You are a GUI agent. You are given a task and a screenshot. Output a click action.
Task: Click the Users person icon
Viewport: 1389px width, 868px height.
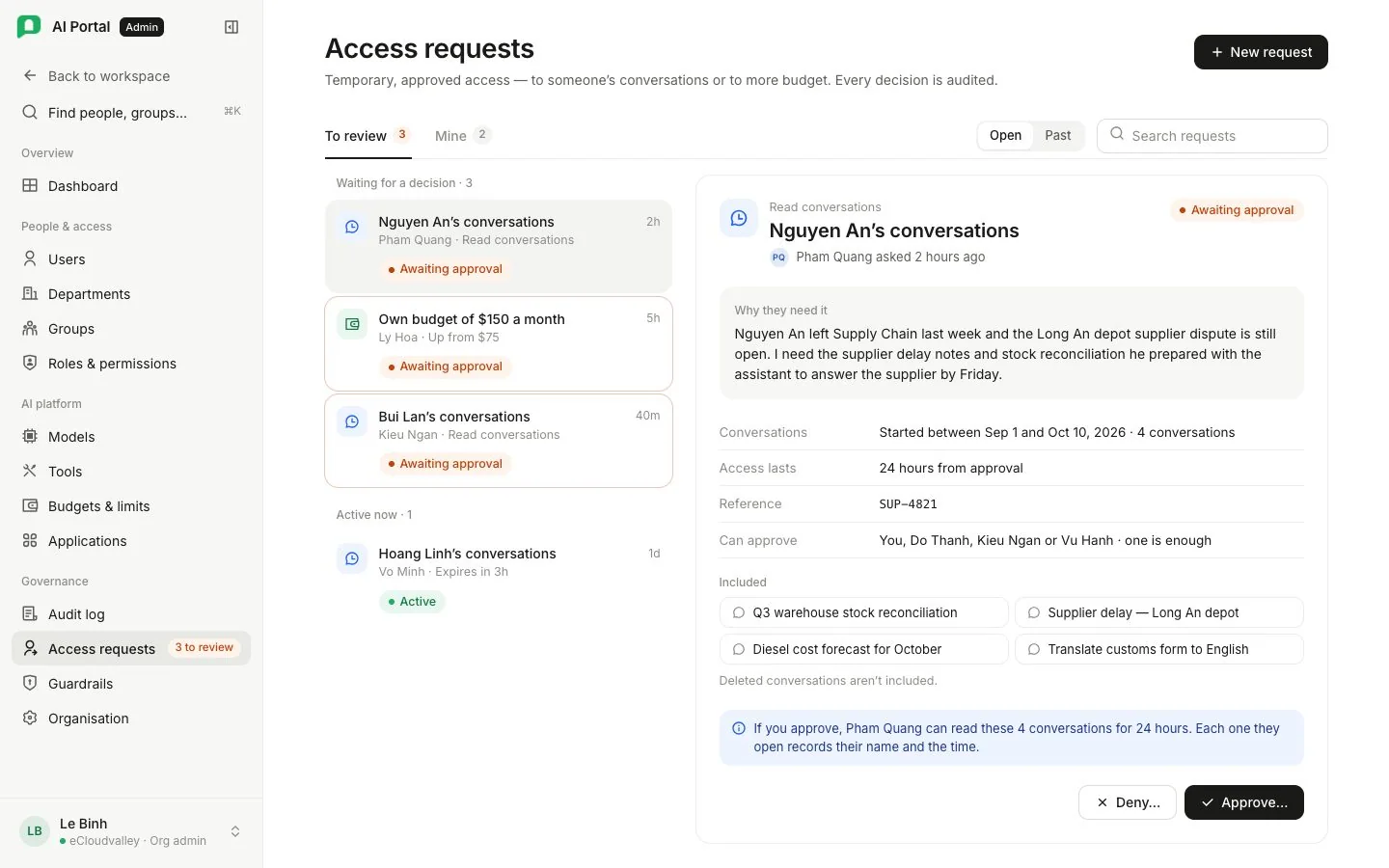pyautogui.click(x=30, y=259)
